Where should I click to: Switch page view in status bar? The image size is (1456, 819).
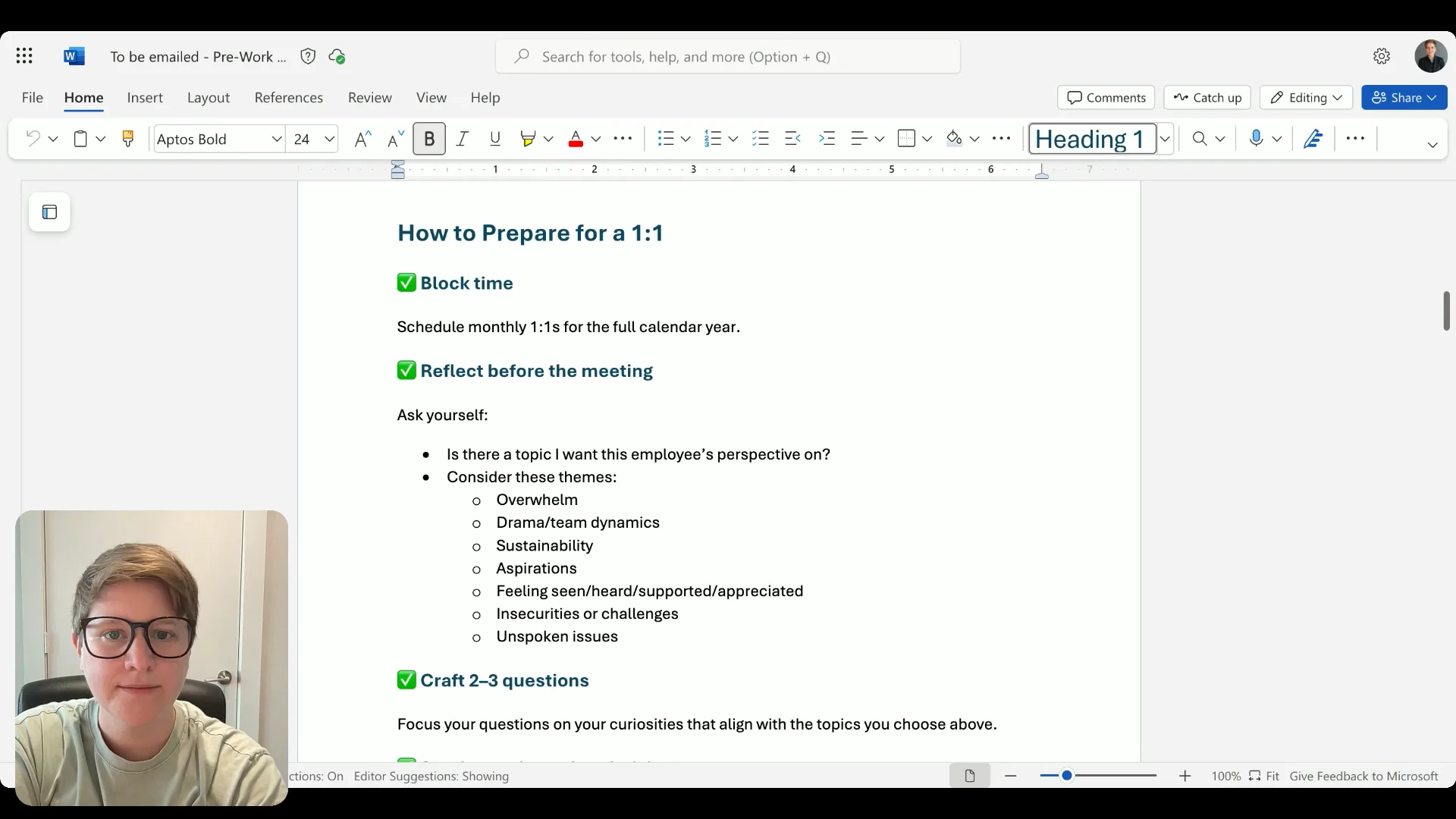(970, 776)
